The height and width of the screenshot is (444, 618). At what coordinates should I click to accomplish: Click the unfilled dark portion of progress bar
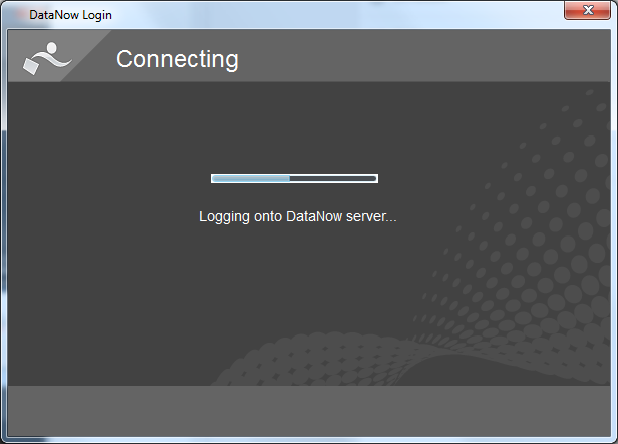tap(333, 178)
